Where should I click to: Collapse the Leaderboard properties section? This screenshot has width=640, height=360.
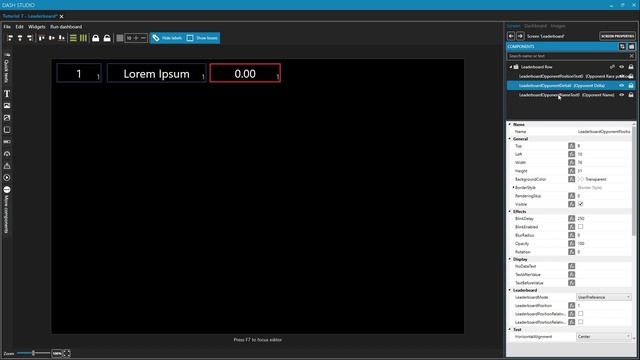click(x=510, y=290)
